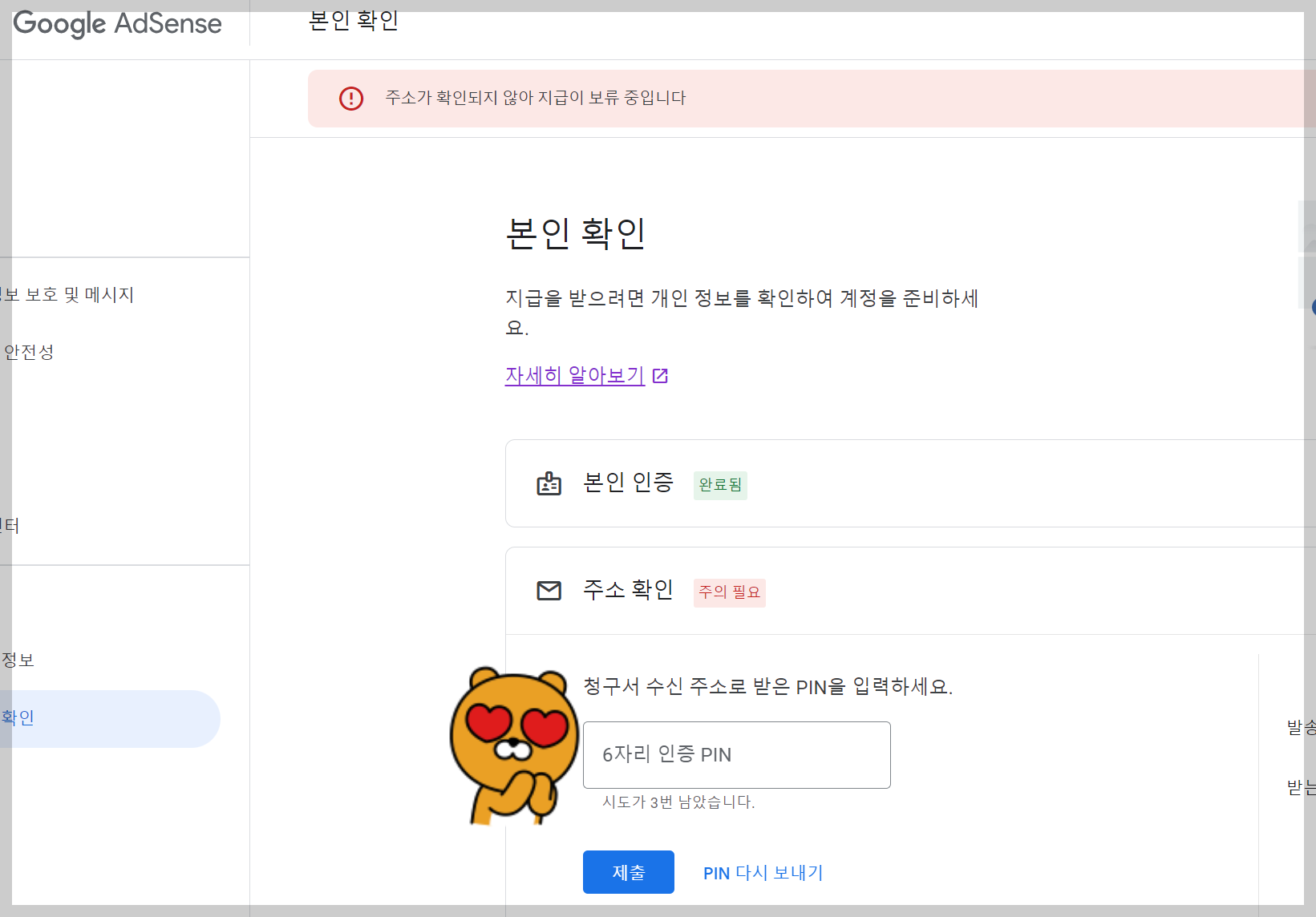Select 보호 및 메시지 sidebar item

click(x=67, y=295)
